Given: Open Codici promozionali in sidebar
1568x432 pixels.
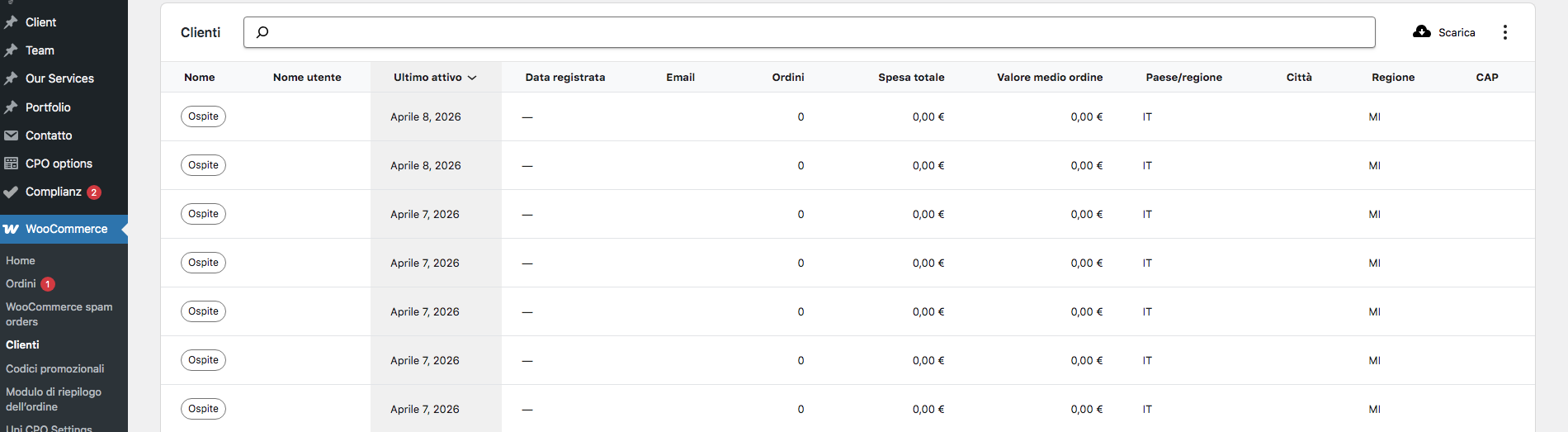Looking at the screenshot, I should [x=54, y=368].
